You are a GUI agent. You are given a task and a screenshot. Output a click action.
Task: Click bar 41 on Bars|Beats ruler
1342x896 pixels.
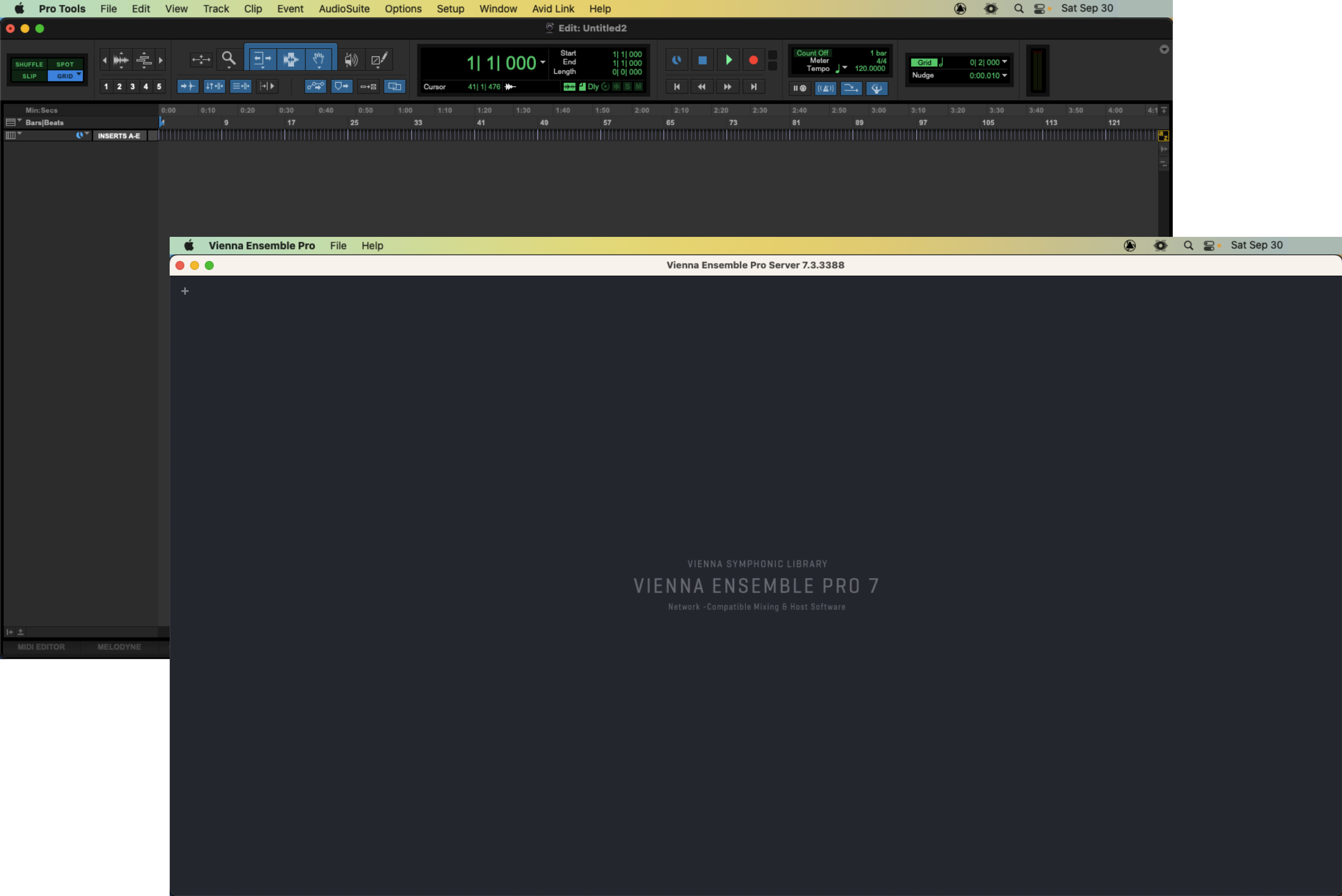(481, 123)
